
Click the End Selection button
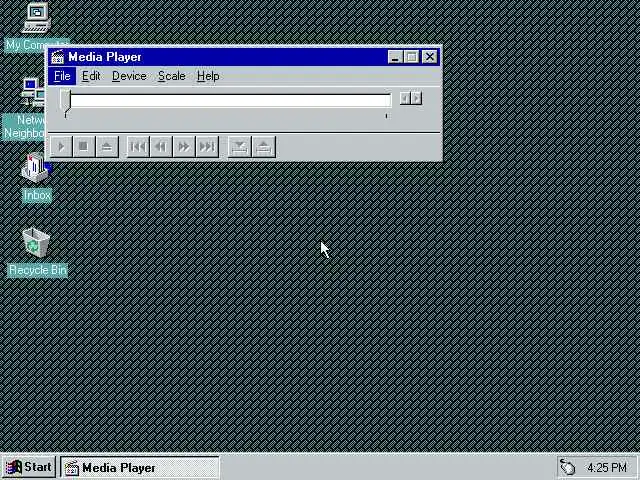264,147
